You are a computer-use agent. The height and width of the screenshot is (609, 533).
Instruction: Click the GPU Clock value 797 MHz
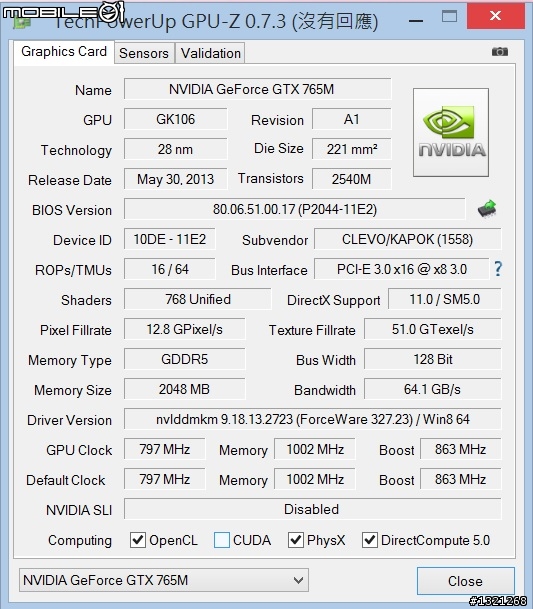tap(165, 449)
